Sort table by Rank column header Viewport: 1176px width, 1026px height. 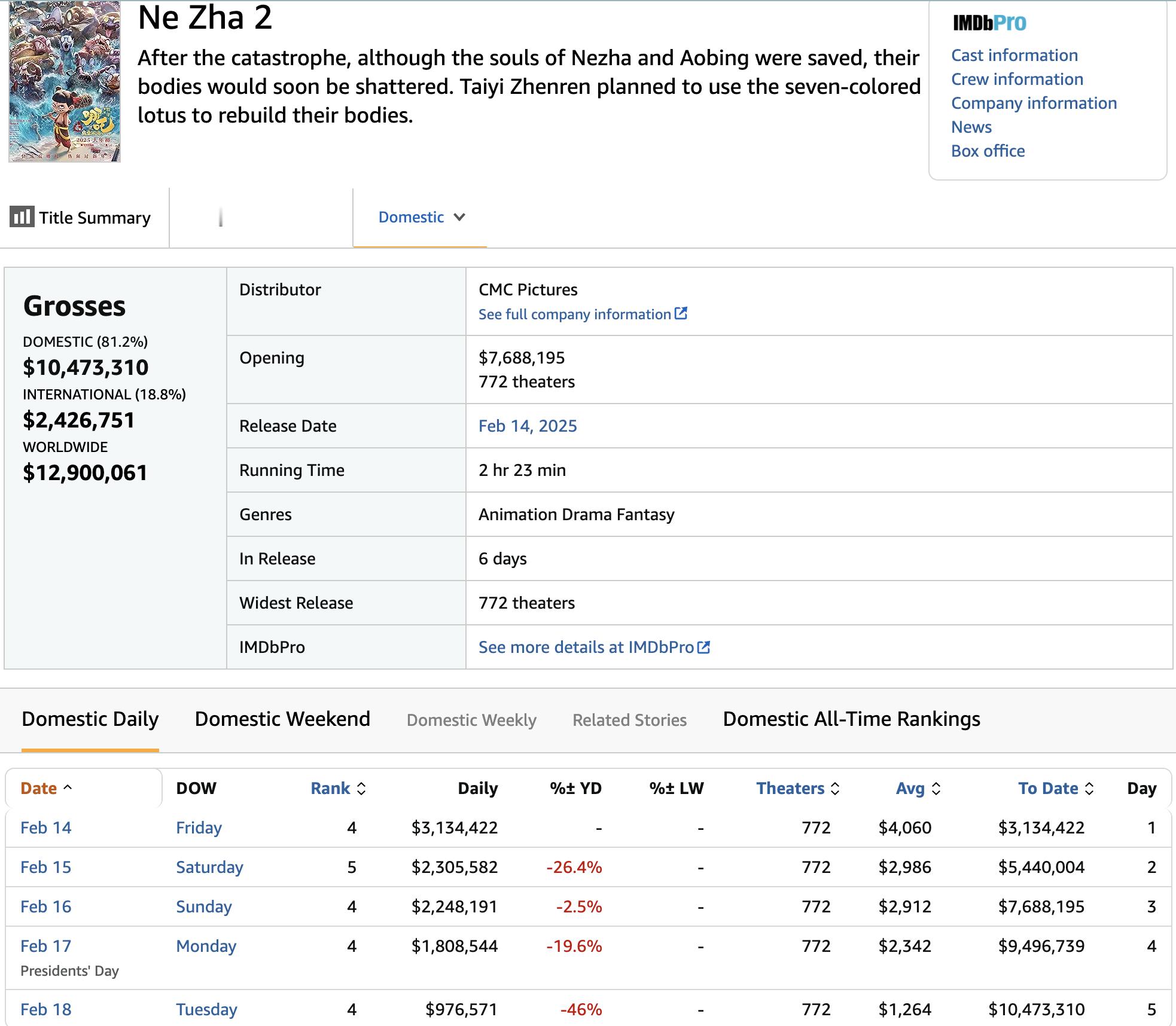pos(330,788)
